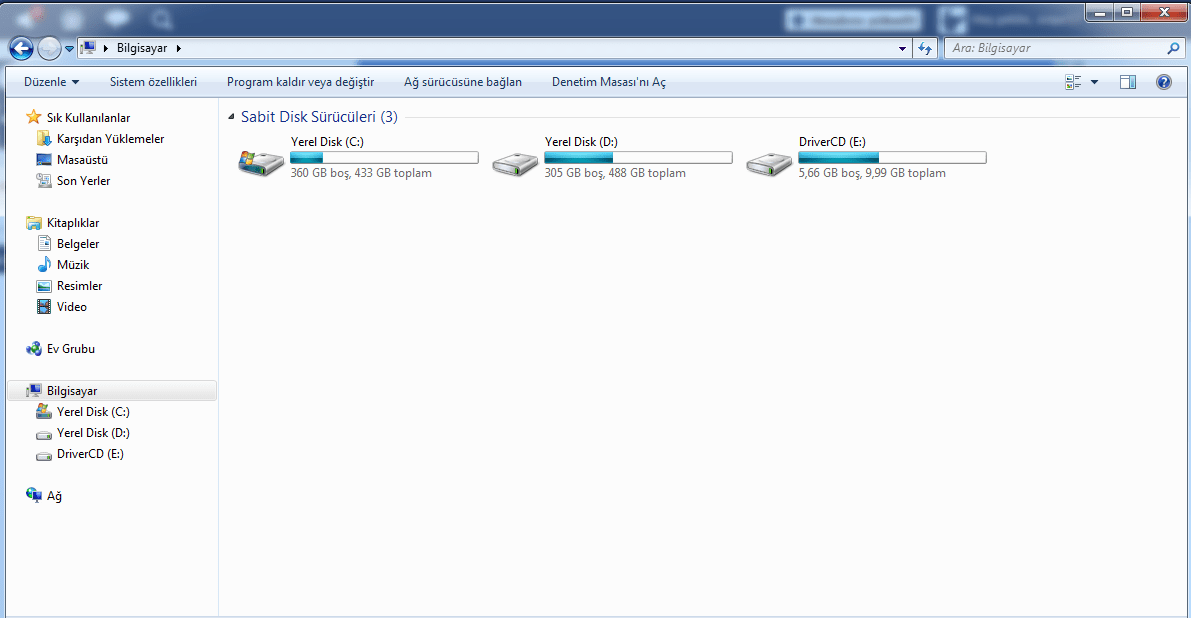Image resolution: width=1191 pixels, height=618 pixels.
Task: Minimize the Explorer window
Action: point(1099,12)
